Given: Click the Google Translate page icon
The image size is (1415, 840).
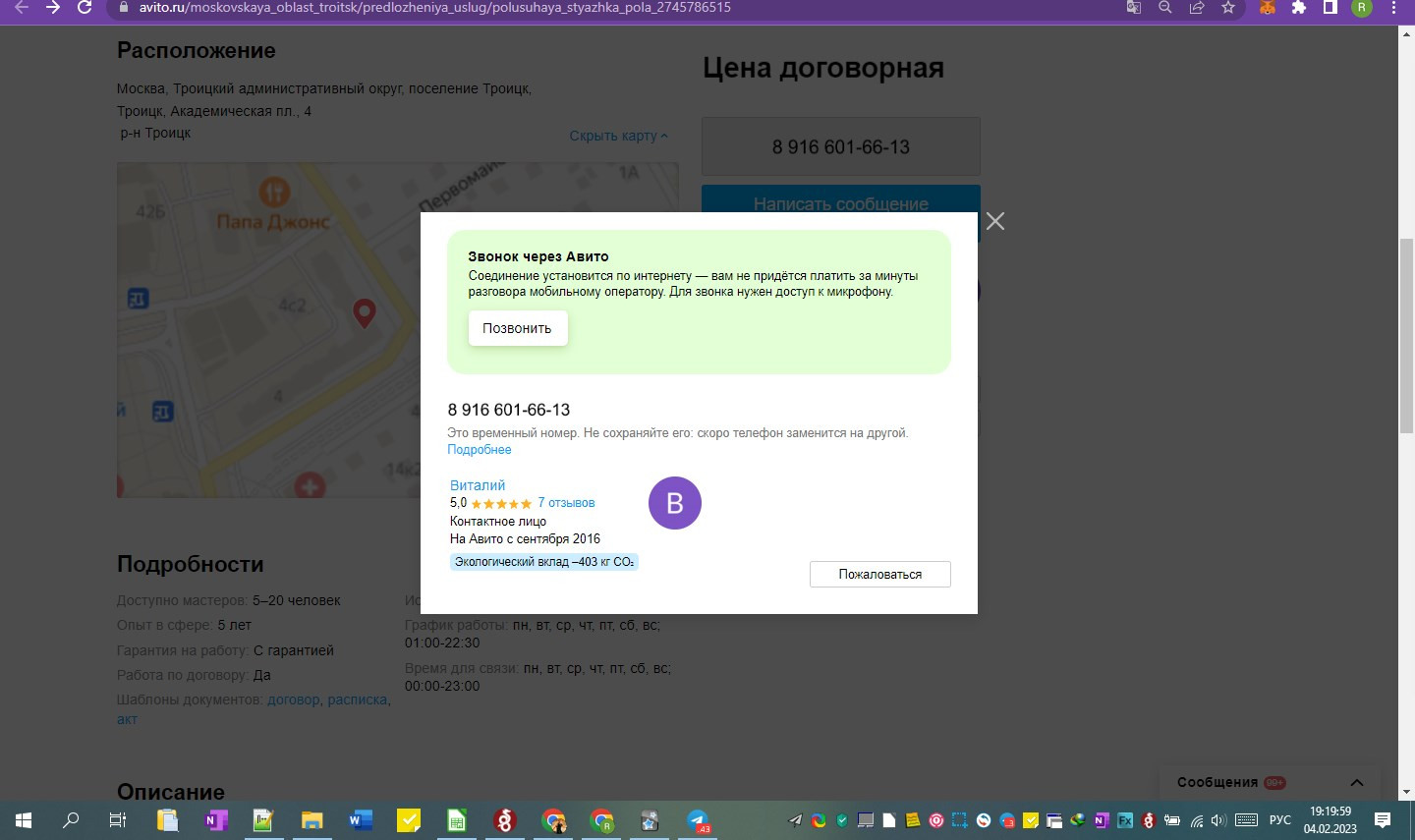Looking at the screenshot, I should [x=1134, y=7].
